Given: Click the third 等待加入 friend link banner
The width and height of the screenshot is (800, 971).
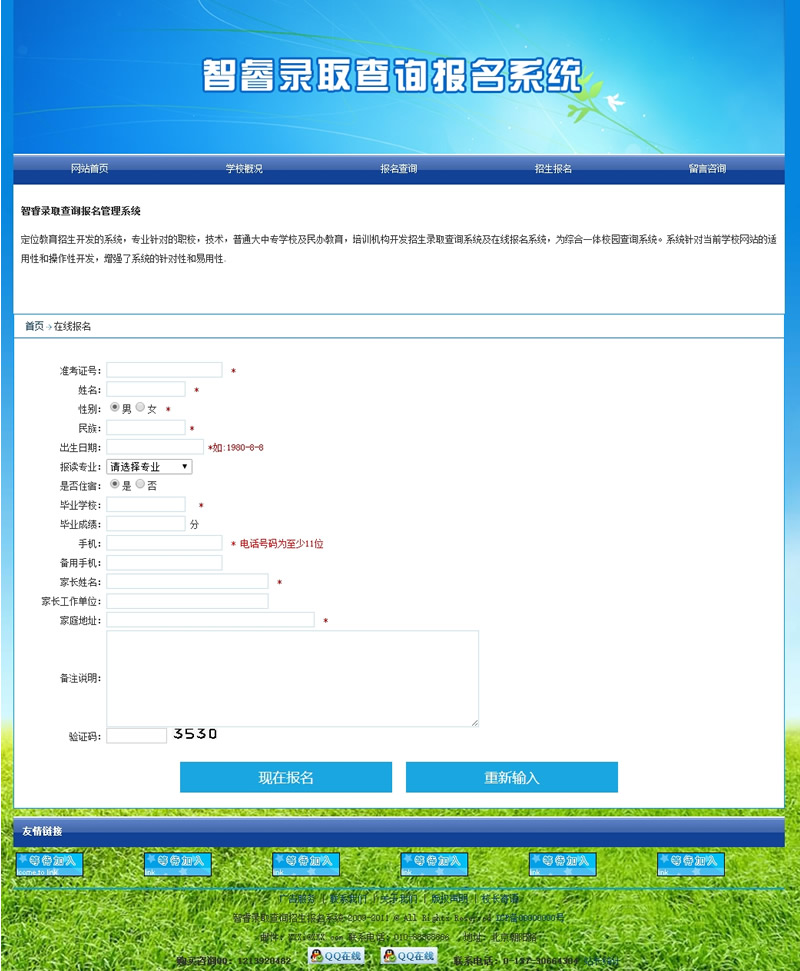Looking at the screenshot, I should [305, 862].
